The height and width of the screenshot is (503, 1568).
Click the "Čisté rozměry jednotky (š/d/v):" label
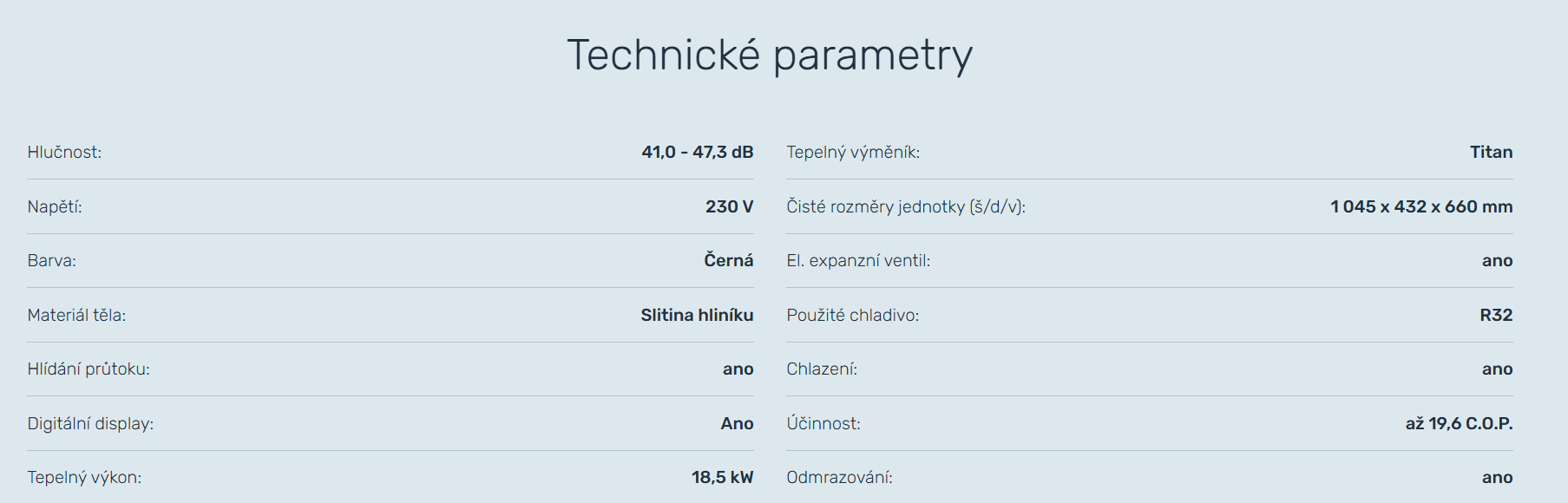click(906, 207)
